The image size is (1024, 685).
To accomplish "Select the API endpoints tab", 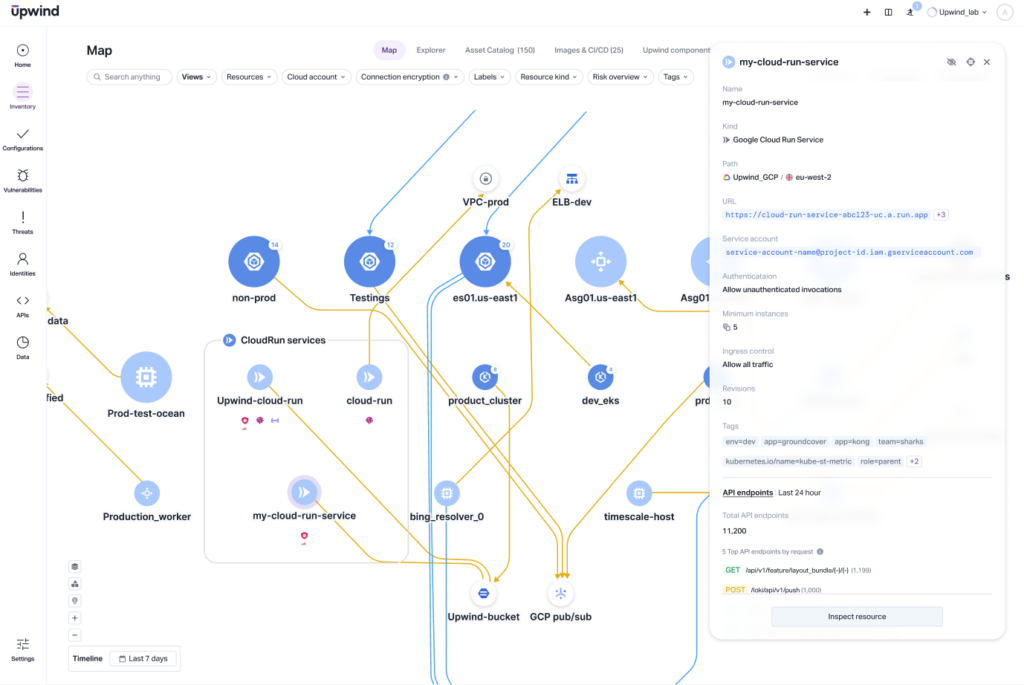I will 747,492.
